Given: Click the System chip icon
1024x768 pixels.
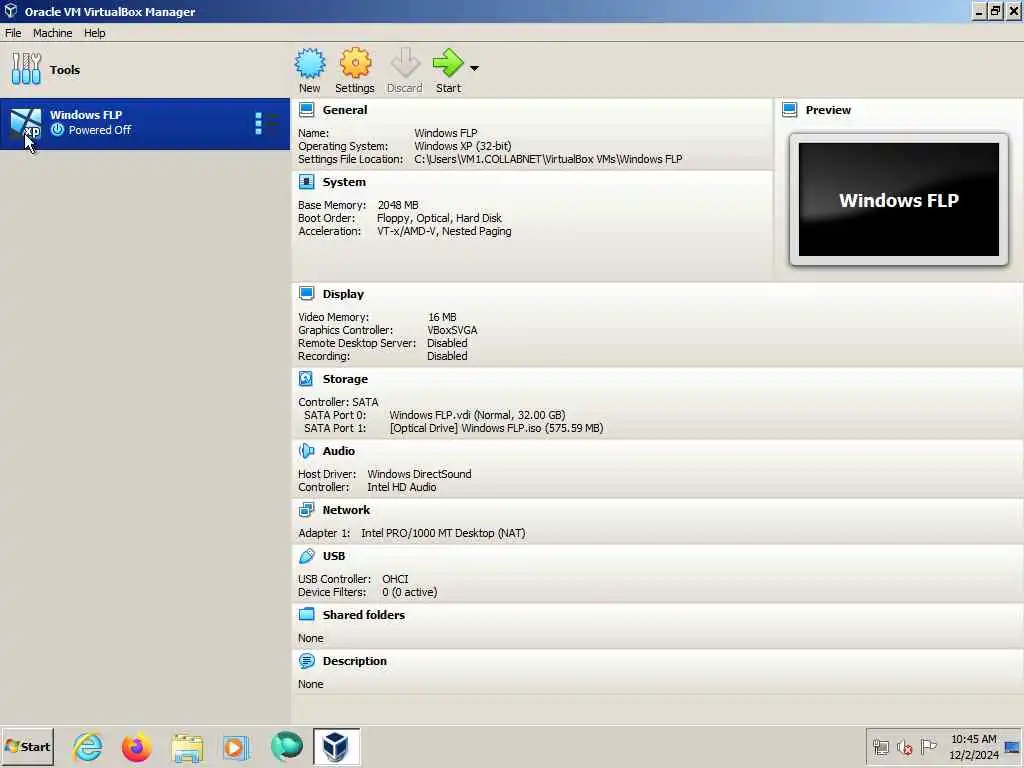Looking at the screenshot, I should tap(306, 182).
